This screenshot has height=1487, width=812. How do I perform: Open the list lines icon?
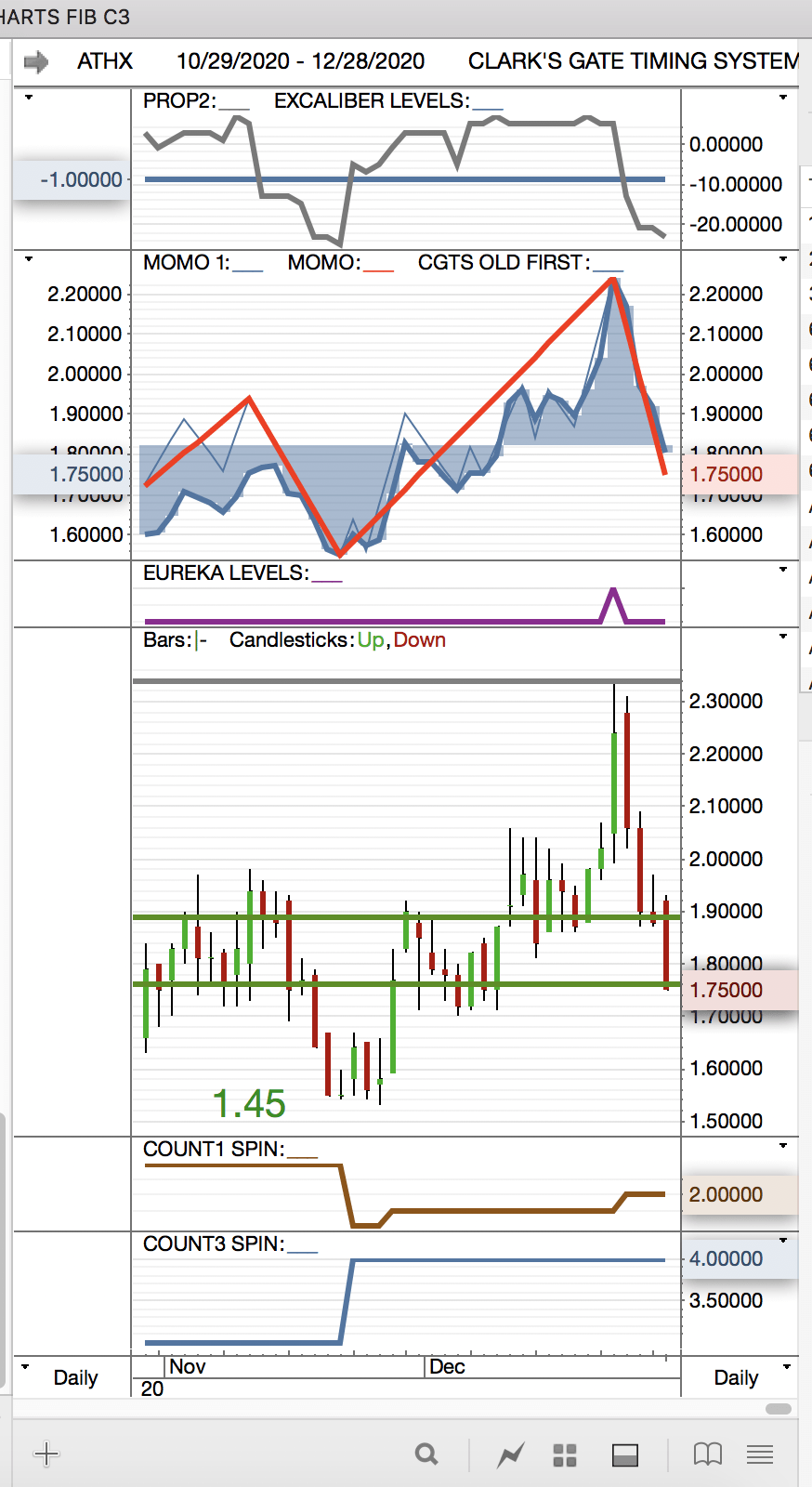(x=760, y=1454)
